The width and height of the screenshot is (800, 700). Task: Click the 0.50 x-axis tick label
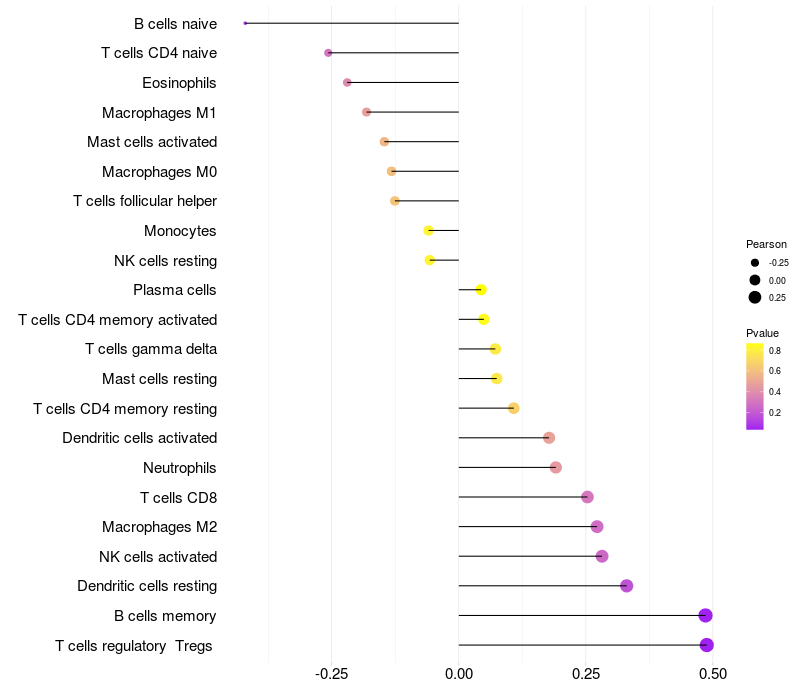tap(713, 674)
